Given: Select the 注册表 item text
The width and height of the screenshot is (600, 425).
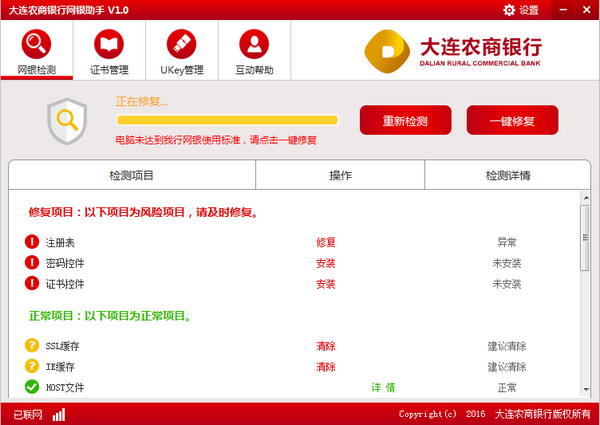Looking at the screenshot, I should click(60, 243).
